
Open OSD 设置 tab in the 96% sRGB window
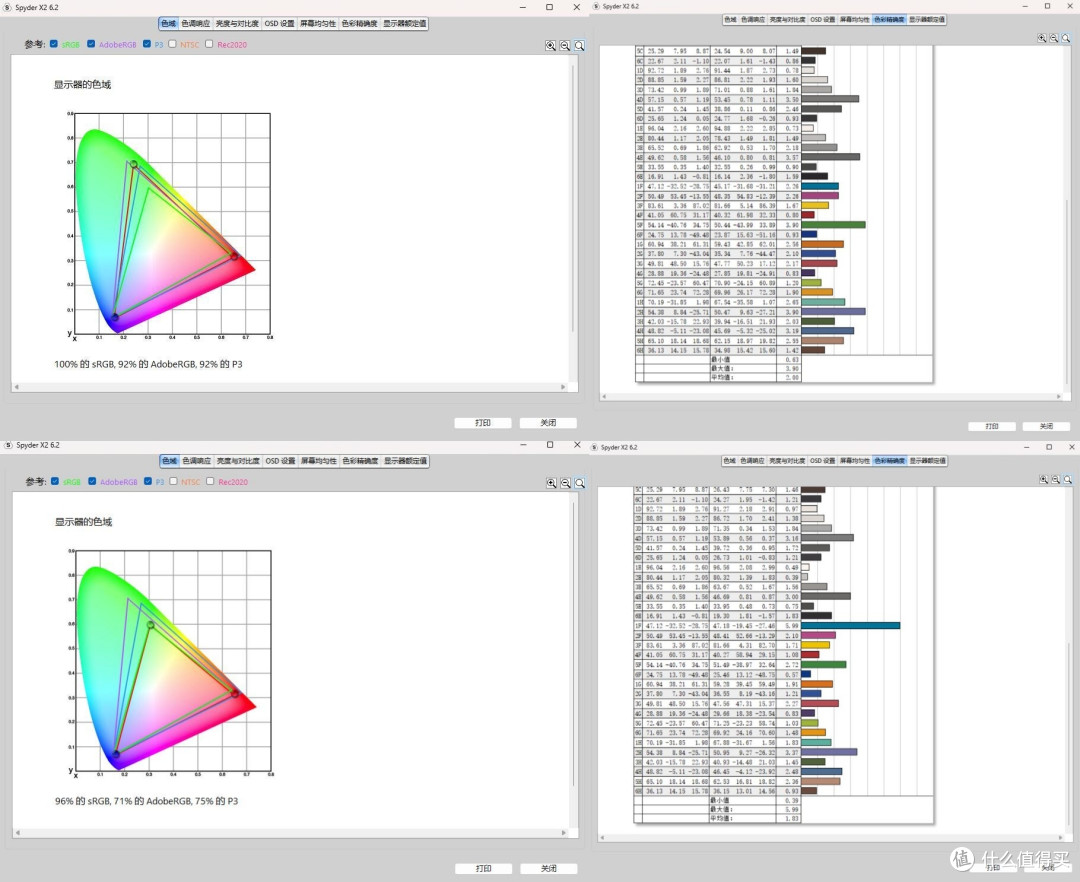pos(280,461)
